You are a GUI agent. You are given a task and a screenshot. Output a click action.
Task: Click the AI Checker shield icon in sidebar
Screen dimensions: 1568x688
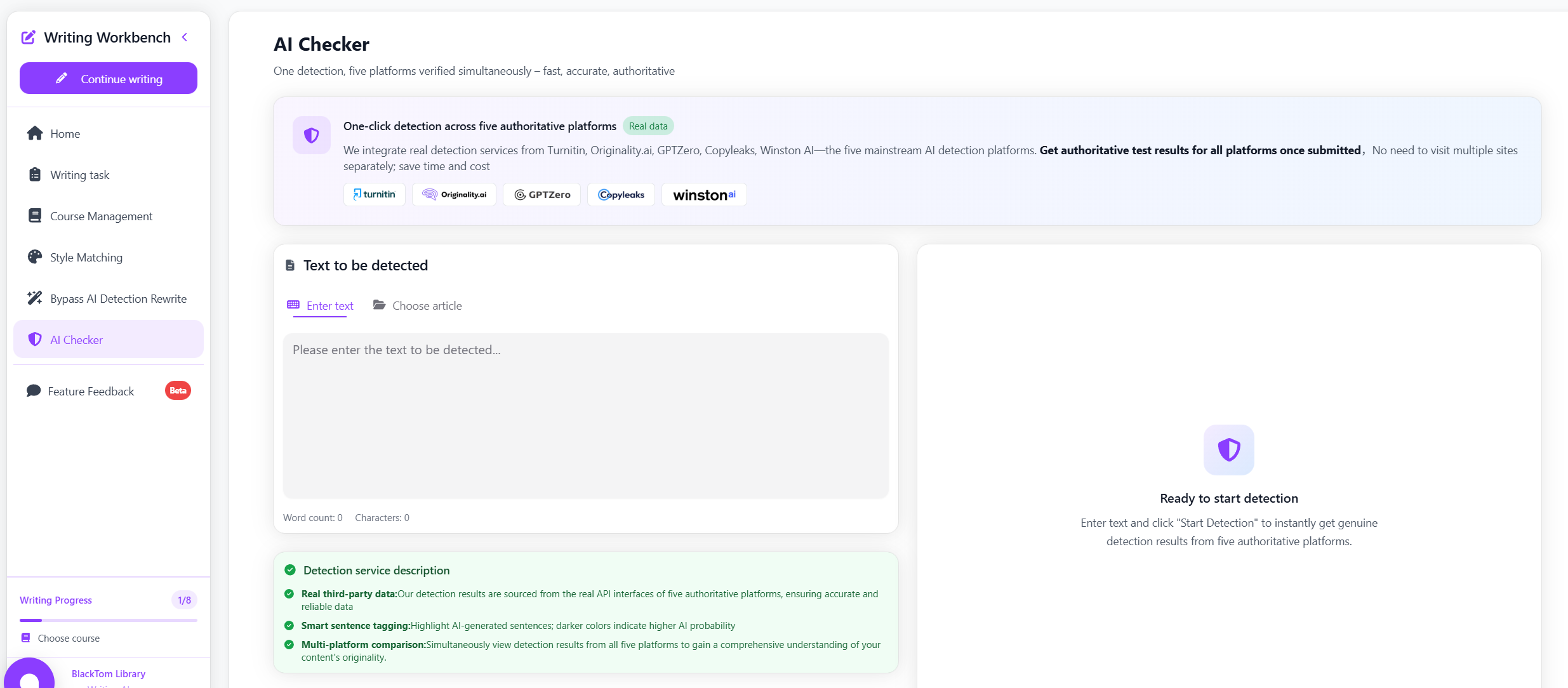[35, 340]
